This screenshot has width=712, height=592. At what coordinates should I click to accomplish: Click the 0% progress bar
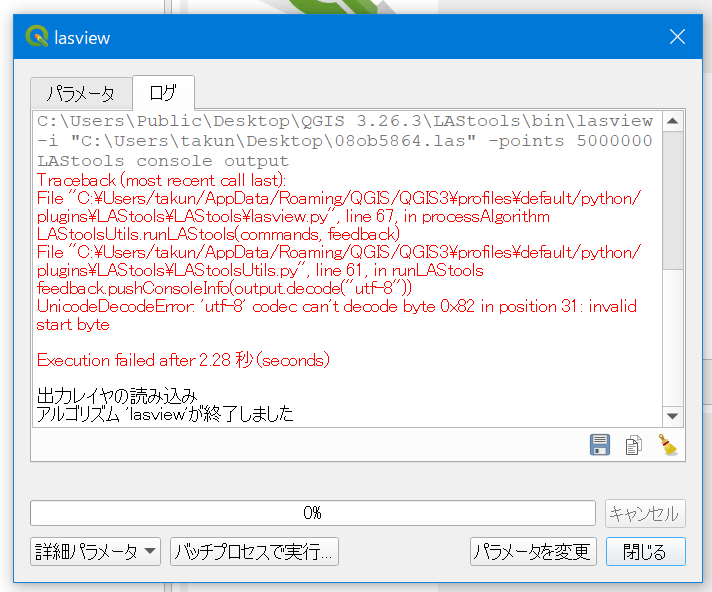coord(313,513)
